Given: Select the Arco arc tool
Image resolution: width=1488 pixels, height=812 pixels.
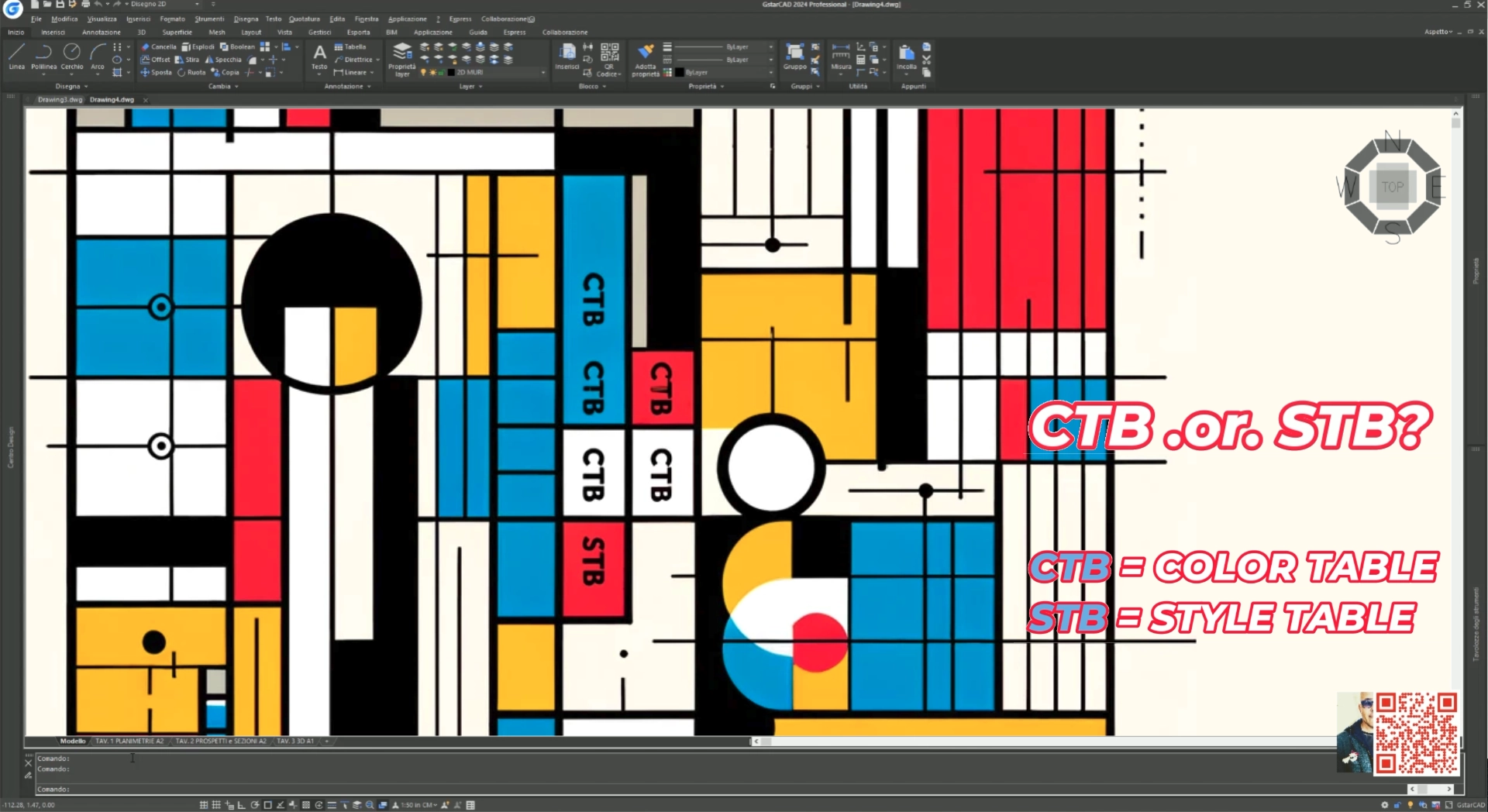Looking at the screenshot, I should (x=98, y=57).
